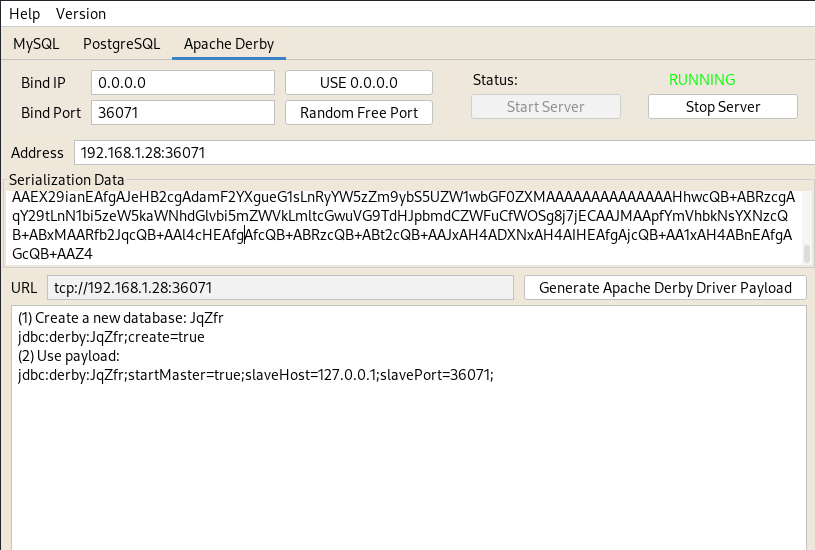Click the RUNNING status text
Screen dimensions: 815x550
[x=702, y=80]
